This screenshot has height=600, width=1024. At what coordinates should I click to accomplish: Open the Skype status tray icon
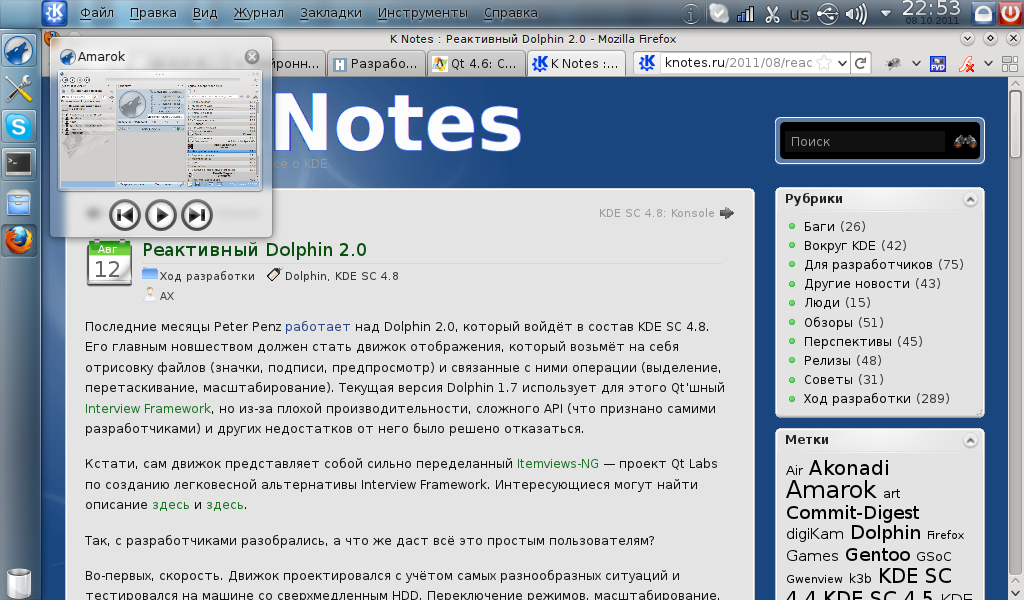pyautogui.click(x=718, y=13)
